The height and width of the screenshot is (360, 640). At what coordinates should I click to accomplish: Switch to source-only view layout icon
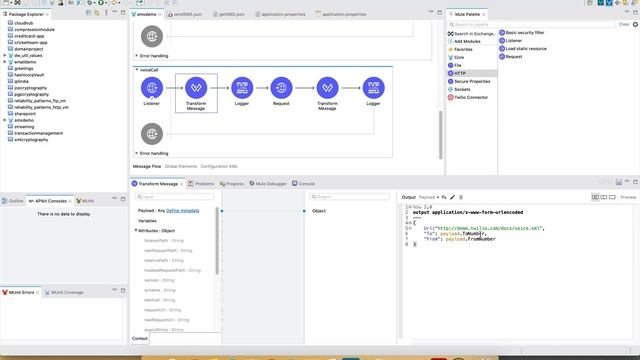[x=612, y=197]
